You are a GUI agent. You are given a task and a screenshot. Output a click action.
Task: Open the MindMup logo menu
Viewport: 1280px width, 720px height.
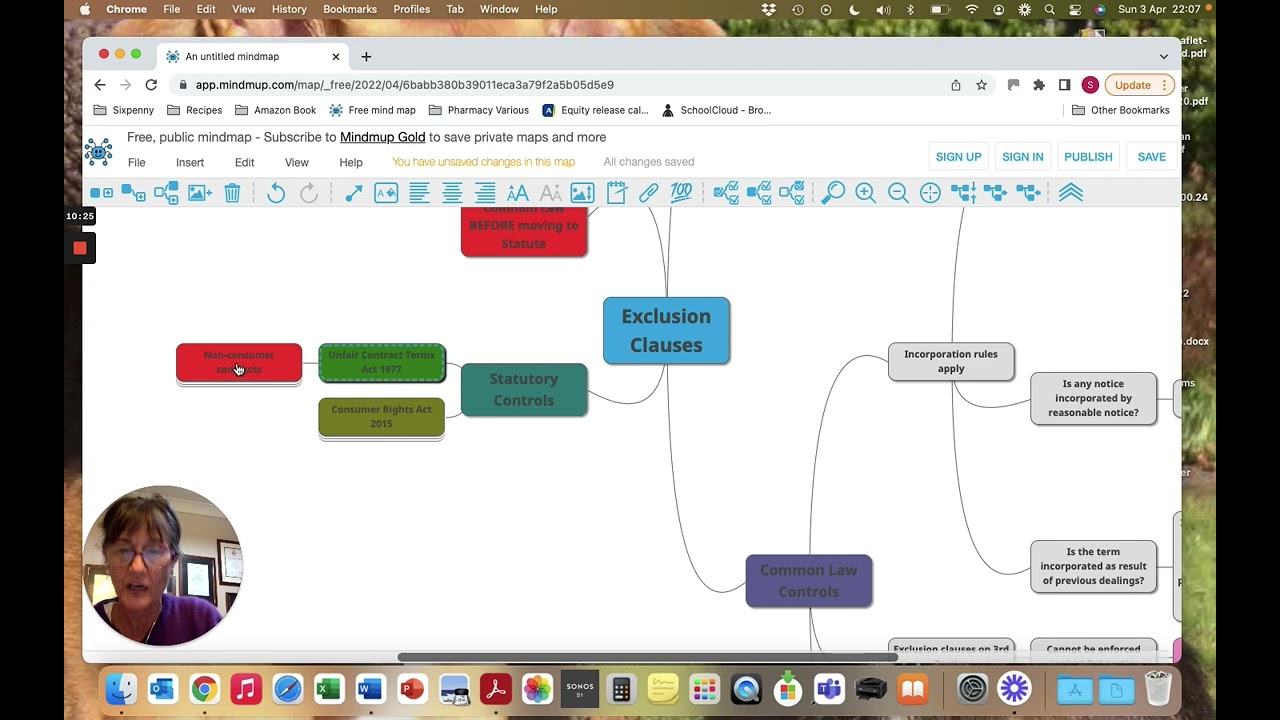point(98,151)
